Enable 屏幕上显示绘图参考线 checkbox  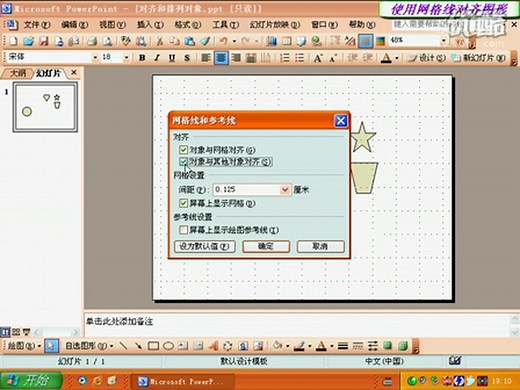pos(183,229)
